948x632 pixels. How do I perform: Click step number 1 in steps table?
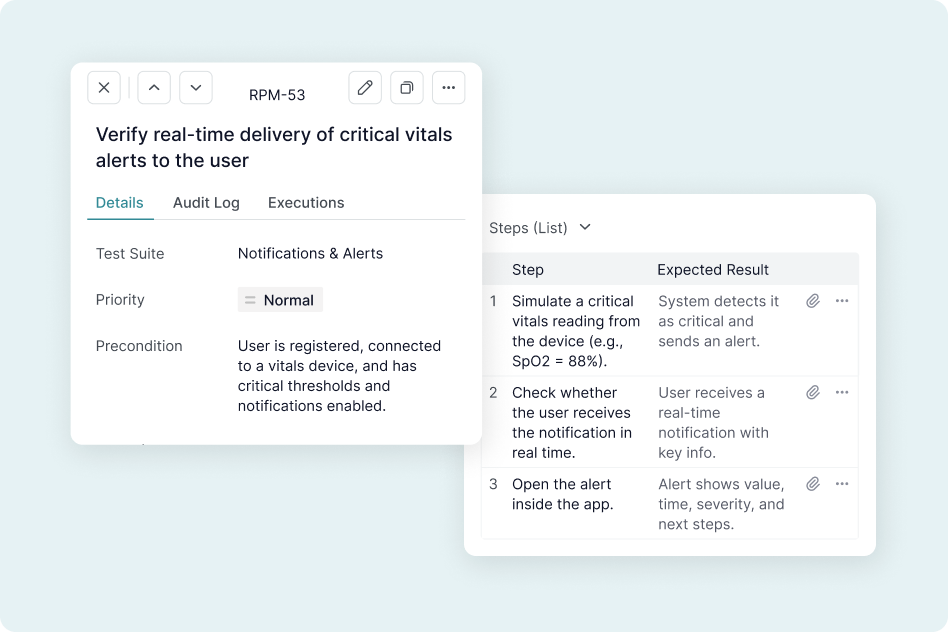(493, 301)
